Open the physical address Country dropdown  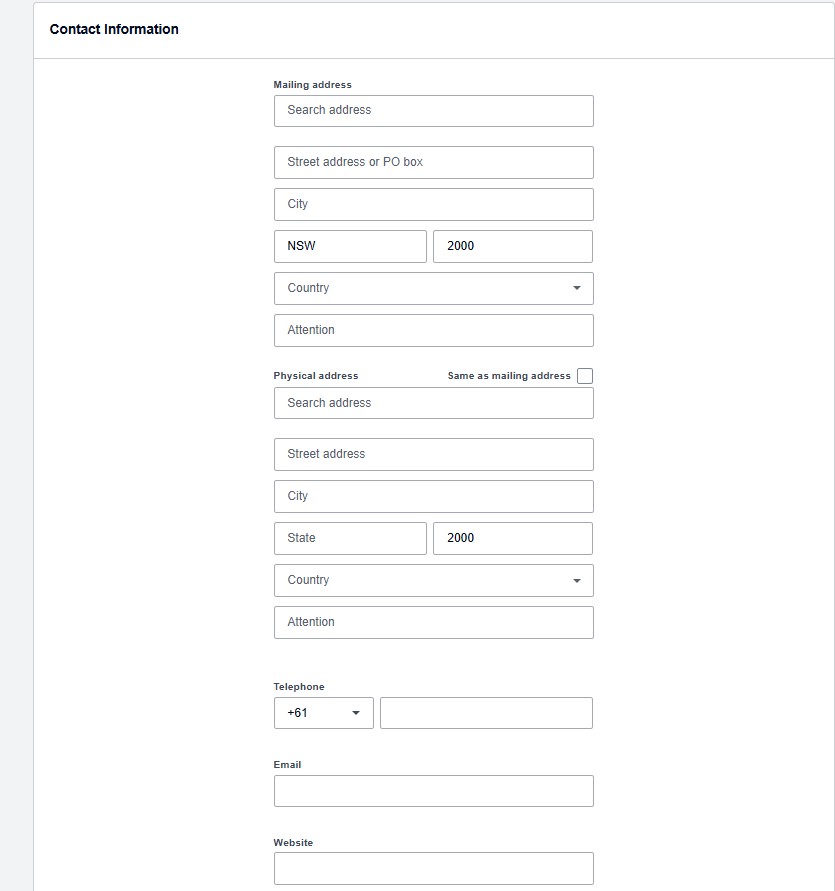433,580
